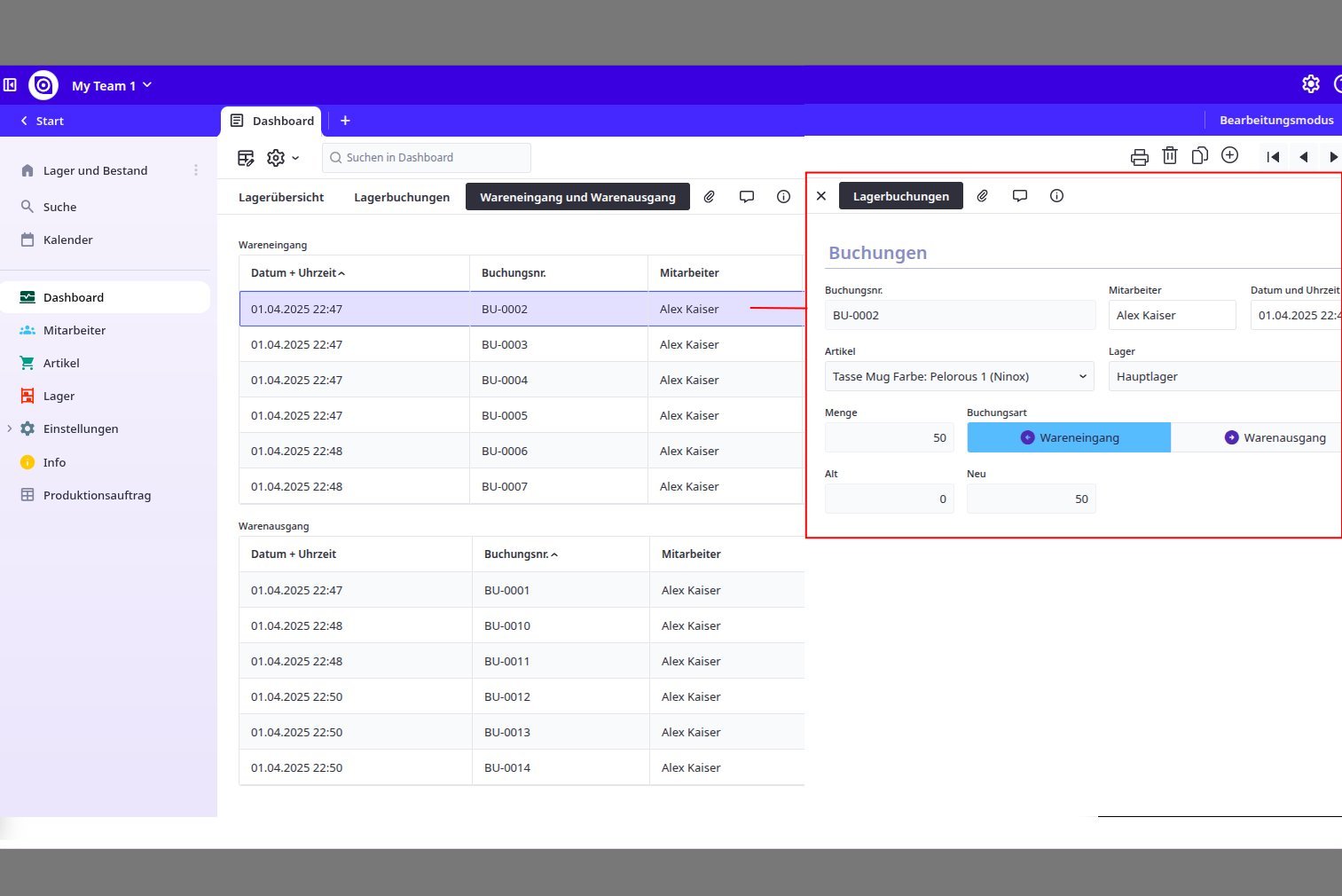Duplicate the record with the copy icon
Viewport: 1342px width, 896px height.
tap(1199, 155)
